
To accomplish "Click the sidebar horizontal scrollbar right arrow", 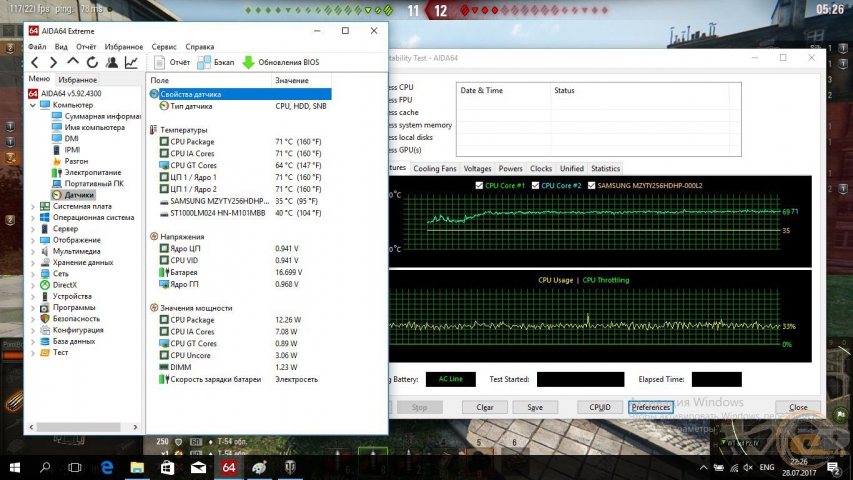I will coord(135,427).
